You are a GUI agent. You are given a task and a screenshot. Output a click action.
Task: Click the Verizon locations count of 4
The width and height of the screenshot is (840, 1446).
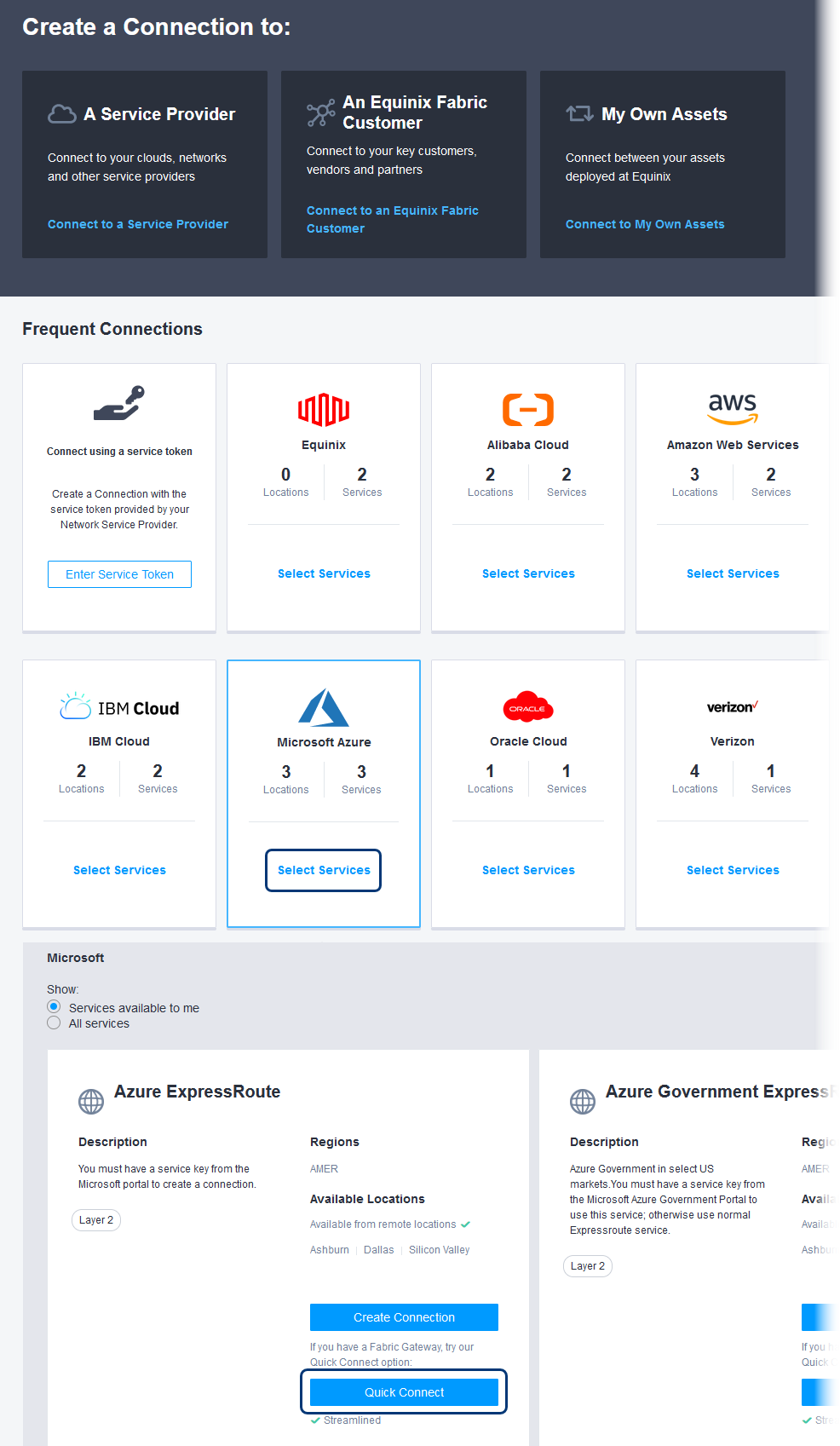click(x=695, y=771)
